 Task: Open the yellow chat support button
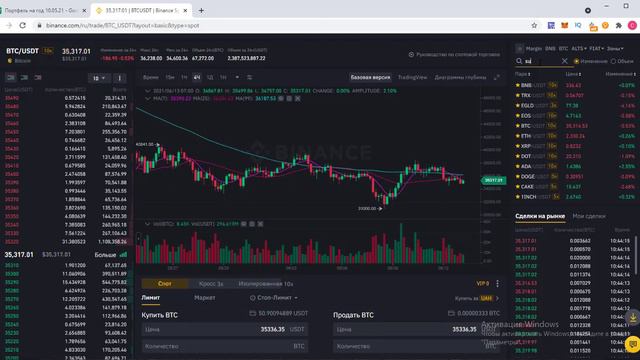(x=633, y=344)
